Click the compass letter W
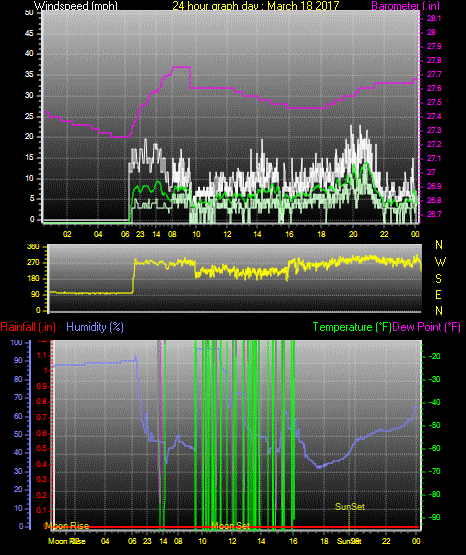The width and height of the screenshot is (466, 555). [x=440, y=262]
